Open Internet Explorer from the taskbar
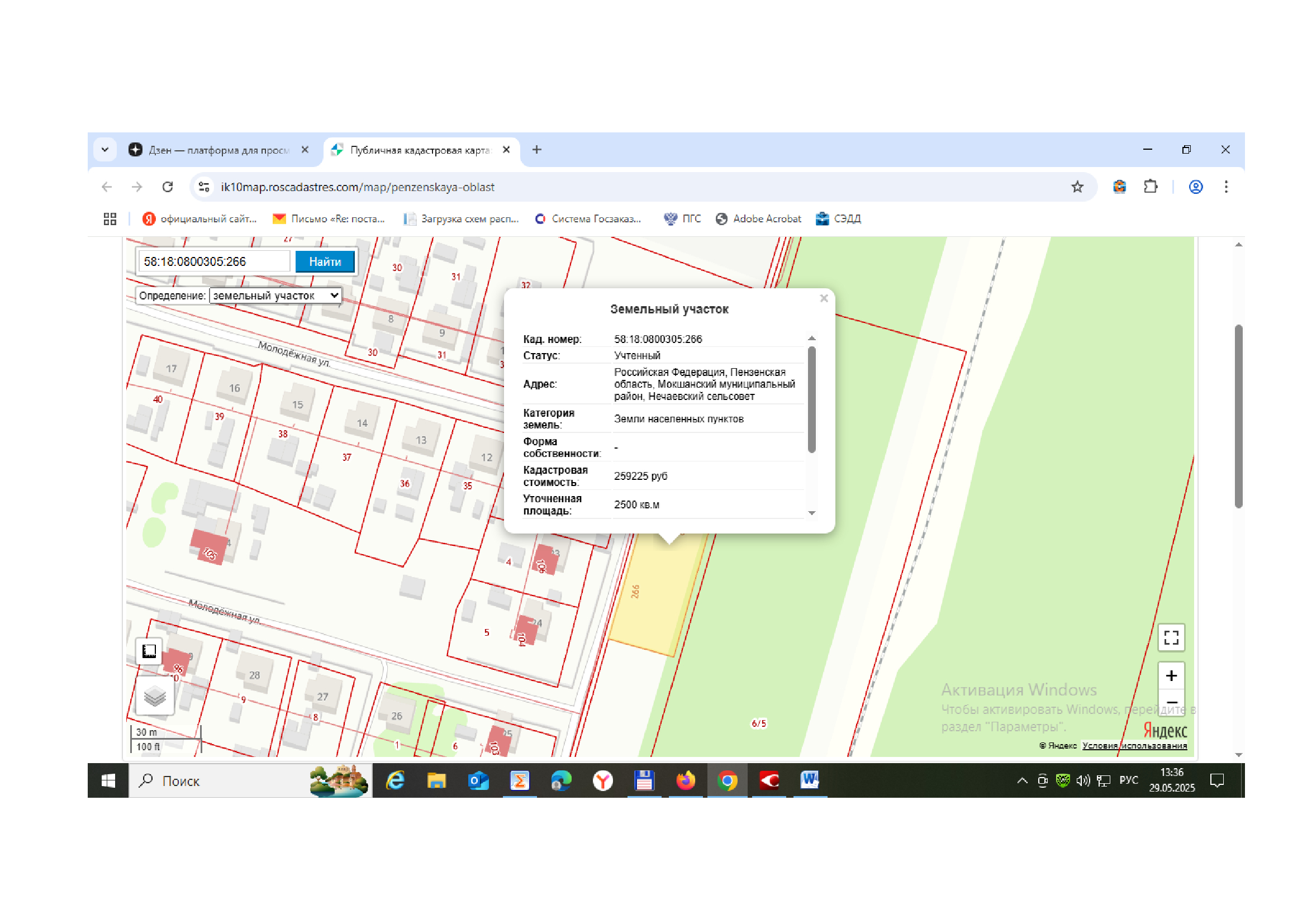 [x=395, y=780]
